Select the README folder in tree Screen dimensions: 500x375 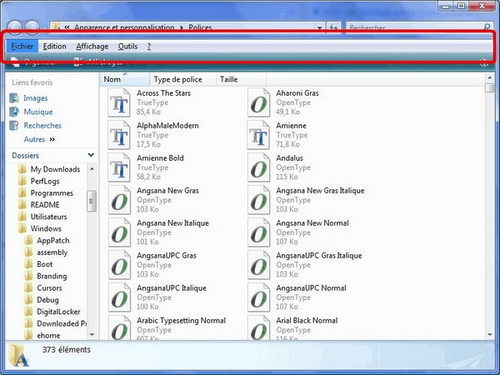[45, 205]
